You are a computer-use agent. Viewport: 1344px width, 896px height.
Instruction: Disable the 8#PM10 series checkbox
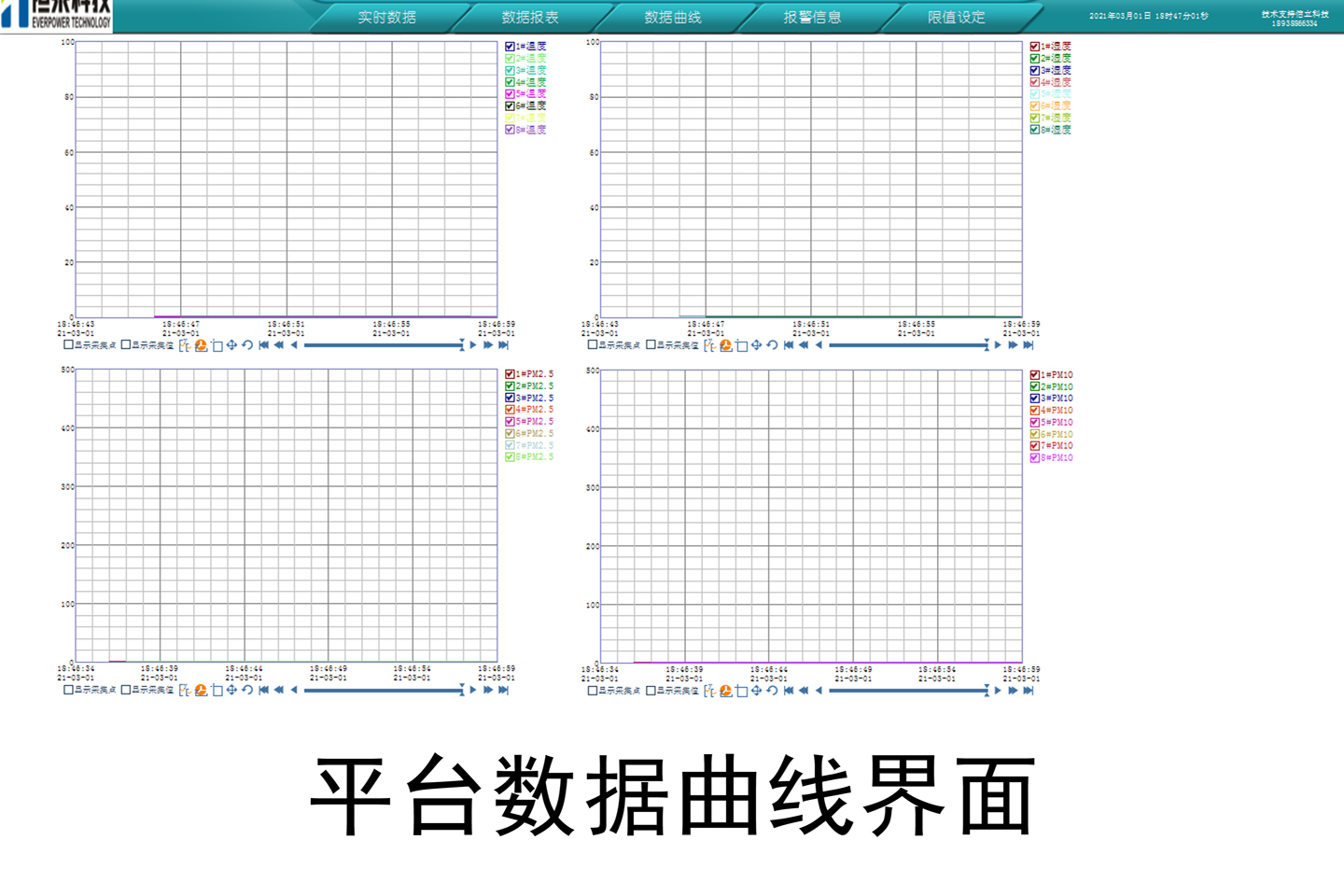(x=1034, y=458)
